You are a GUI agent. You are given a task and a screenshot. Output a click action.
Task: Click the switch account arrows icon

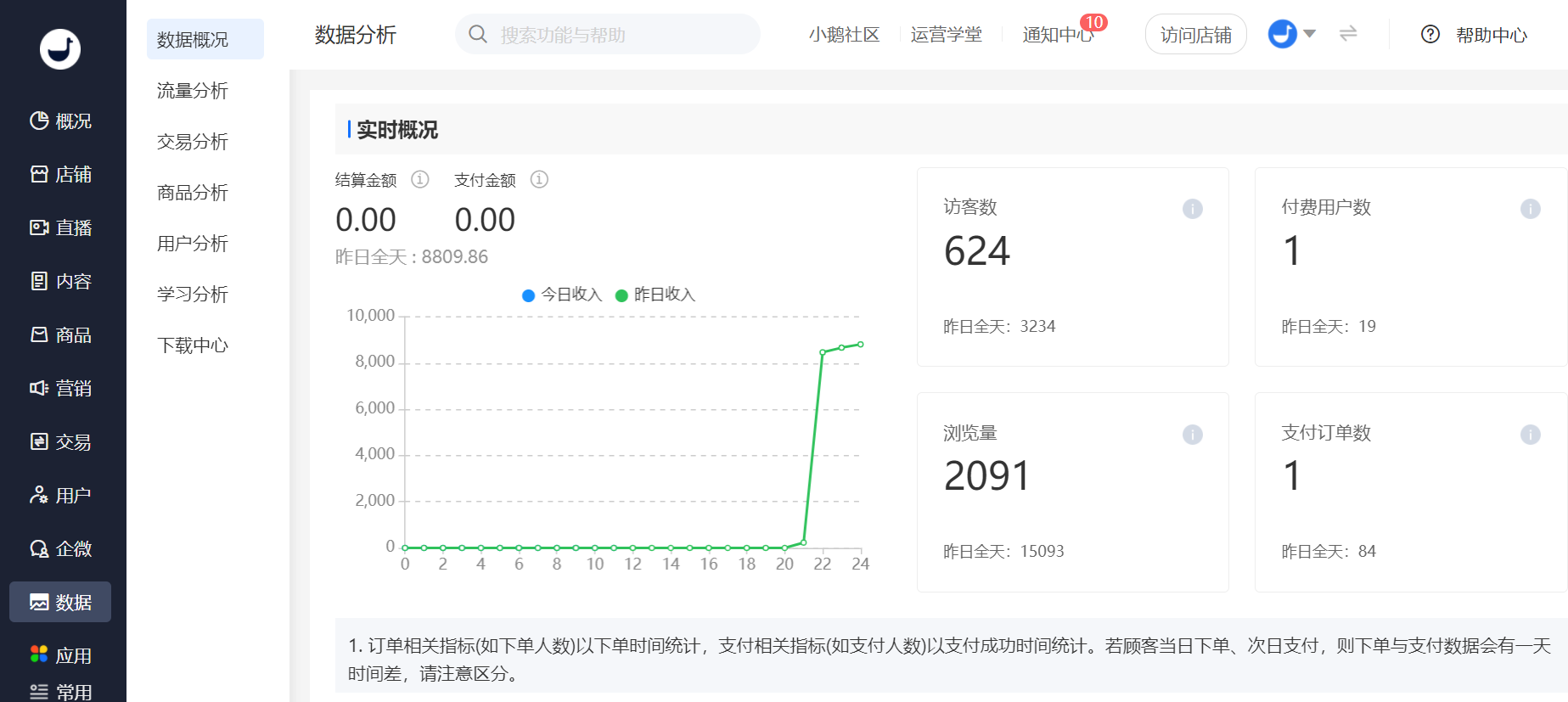pyautogui.click(x=1348, y=33)
